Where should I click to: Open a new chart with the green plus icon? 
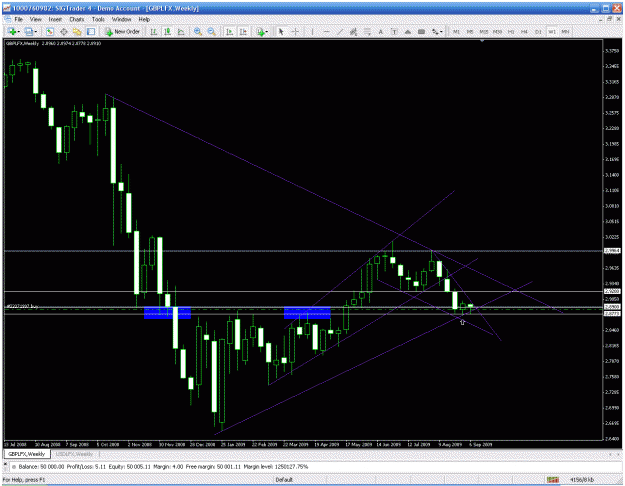(x=11, y=31)
